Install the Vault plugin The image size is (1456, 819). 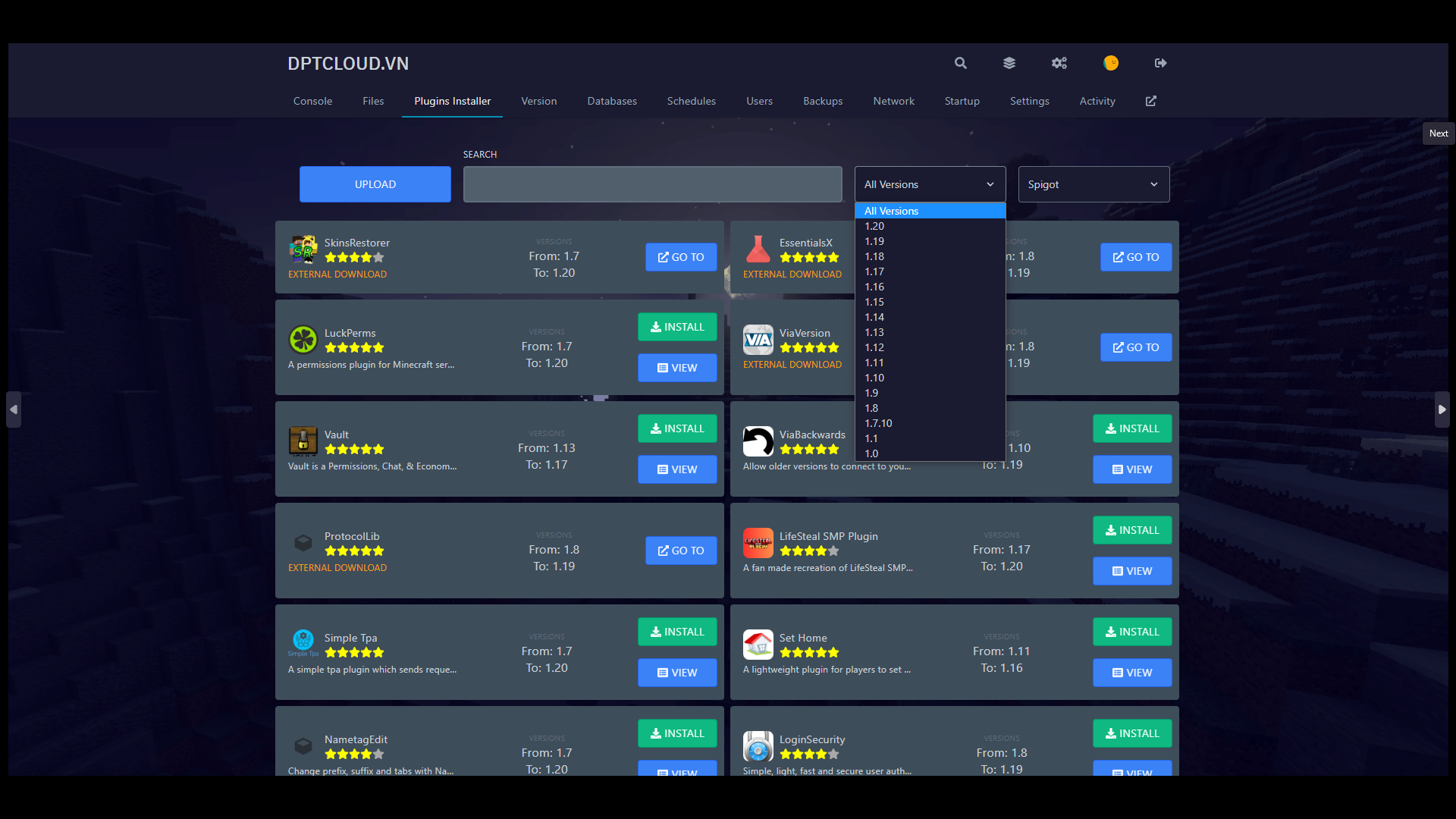[676, 428]
